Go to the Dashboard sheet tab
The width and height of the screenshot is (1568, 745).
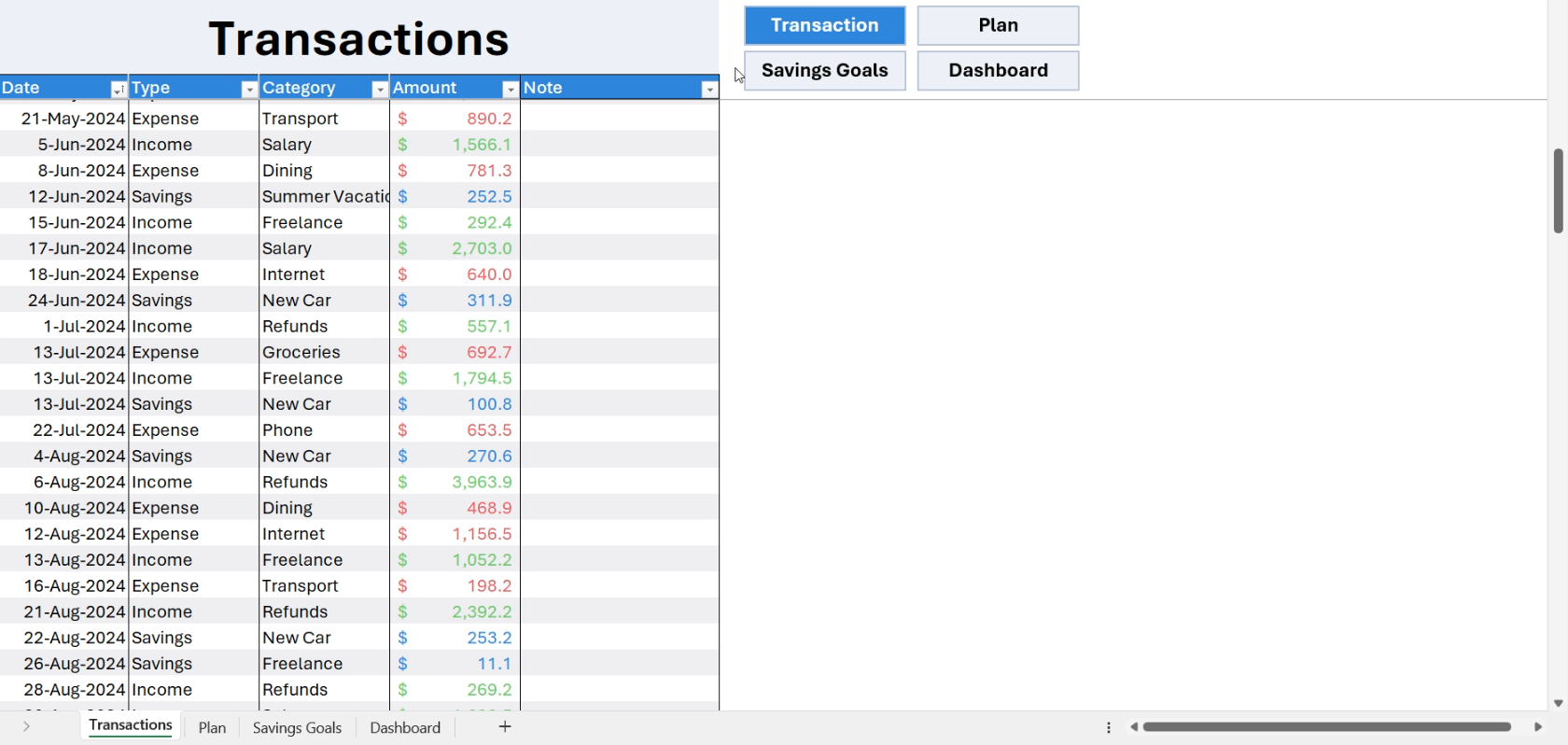405,727
